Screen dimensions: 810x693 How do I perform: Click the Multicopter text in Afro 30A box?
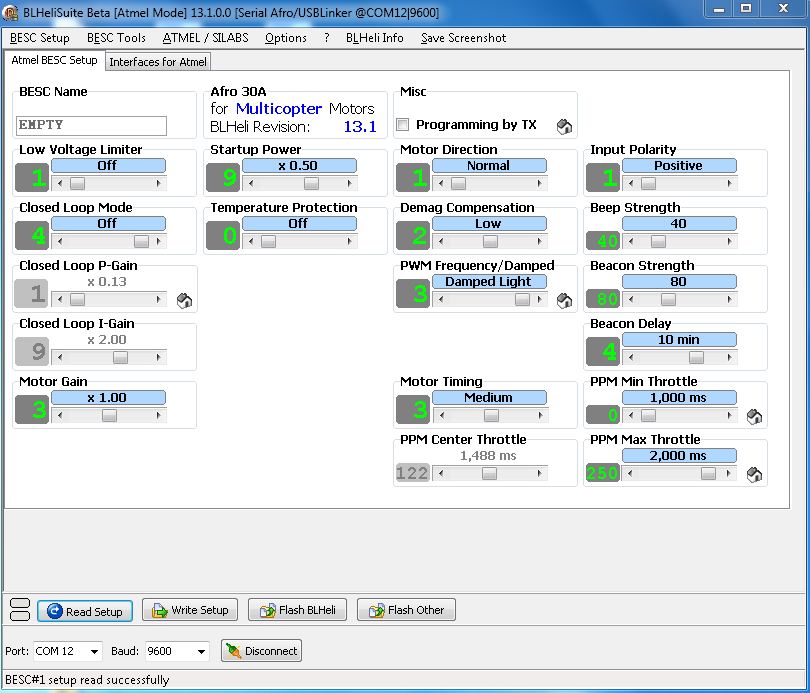click(279, 108)
